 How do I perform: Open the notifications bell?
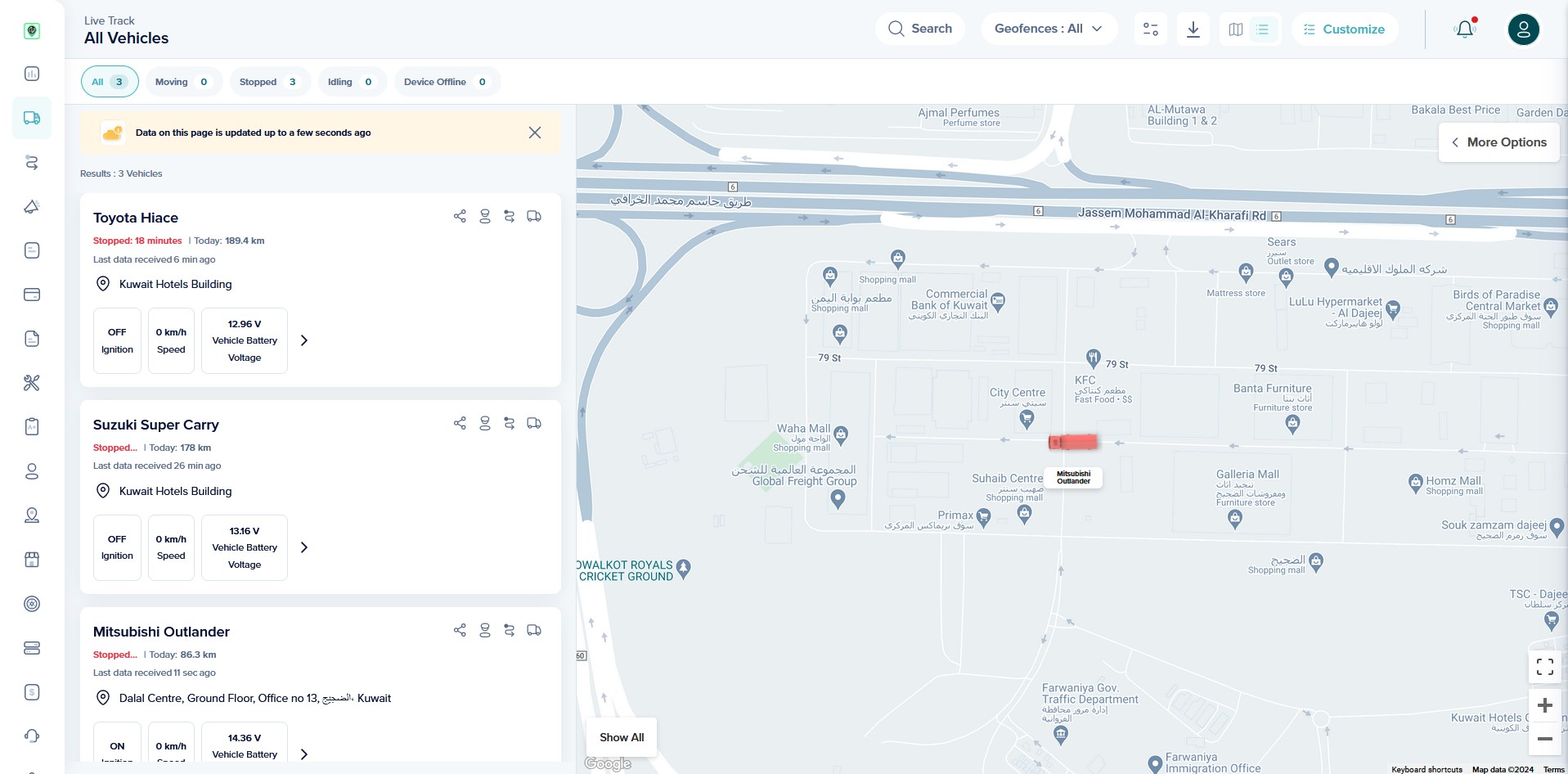[x=1465, y=29]
